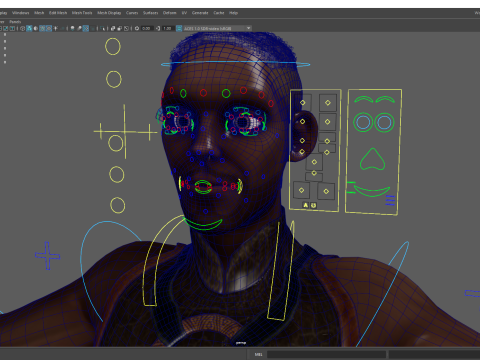Toggle wireframe shading in viewport toolbar
Image resolution: width=480 pixels, height=360 pixels.
click(x=22, y=28)
